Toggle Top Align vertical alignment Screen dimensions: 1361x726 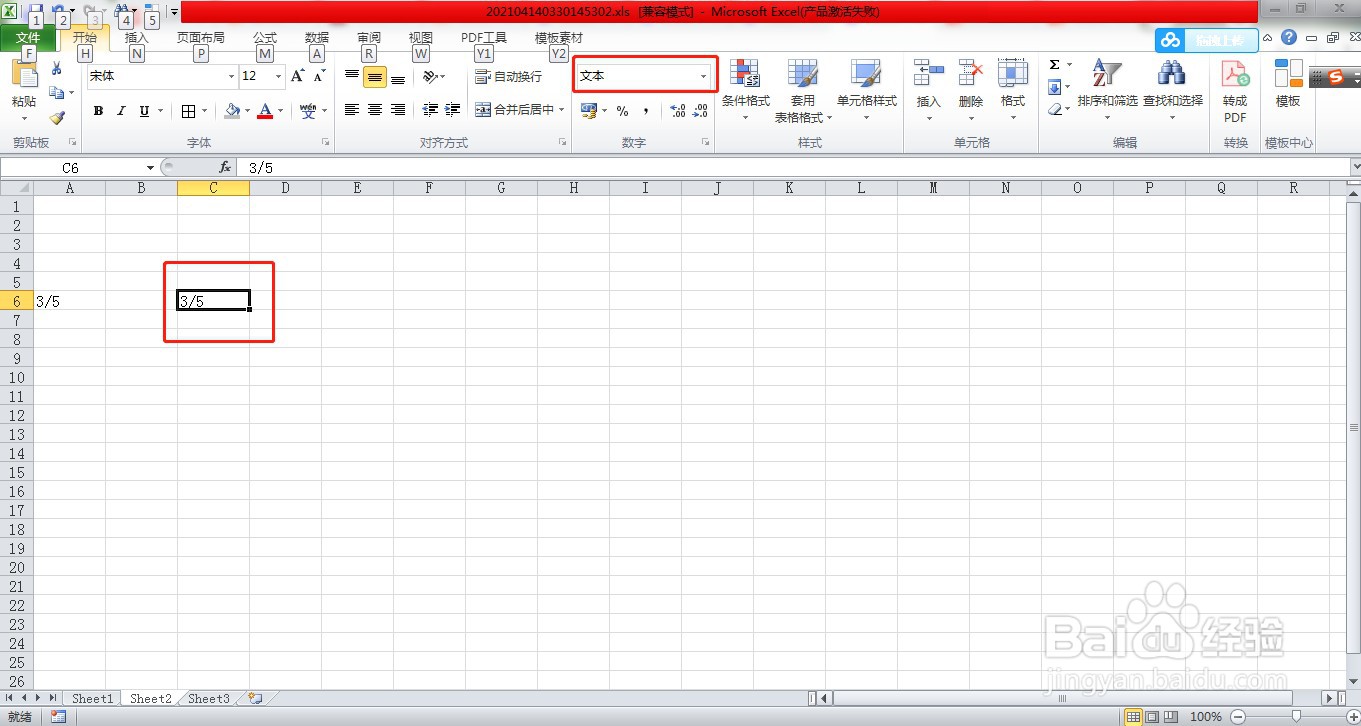(x=352, y=76)
